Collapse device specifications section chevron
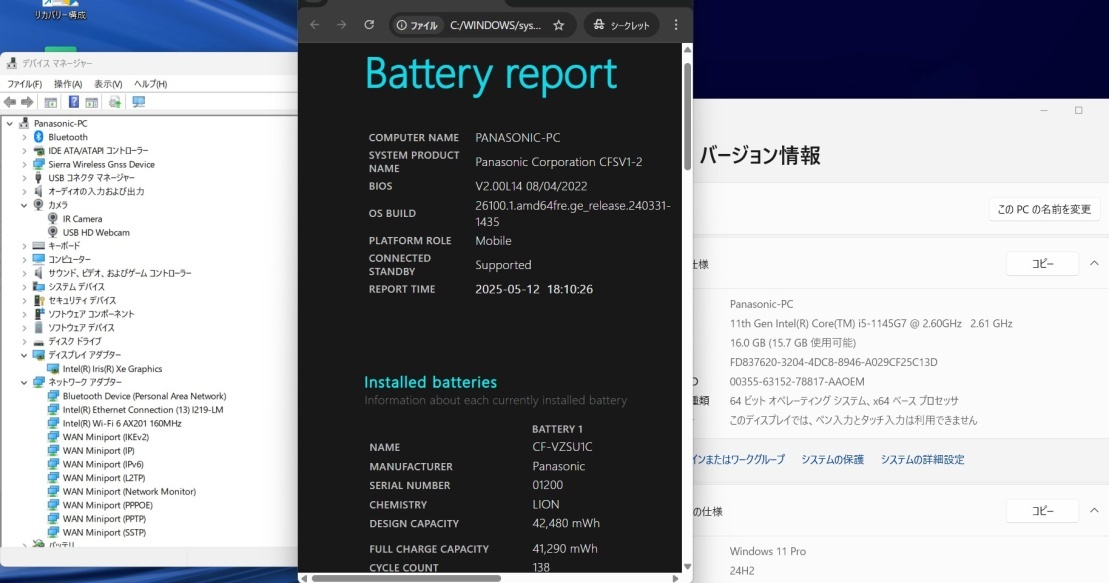Screen dimensions: 1109x583 pos(1094,264)
